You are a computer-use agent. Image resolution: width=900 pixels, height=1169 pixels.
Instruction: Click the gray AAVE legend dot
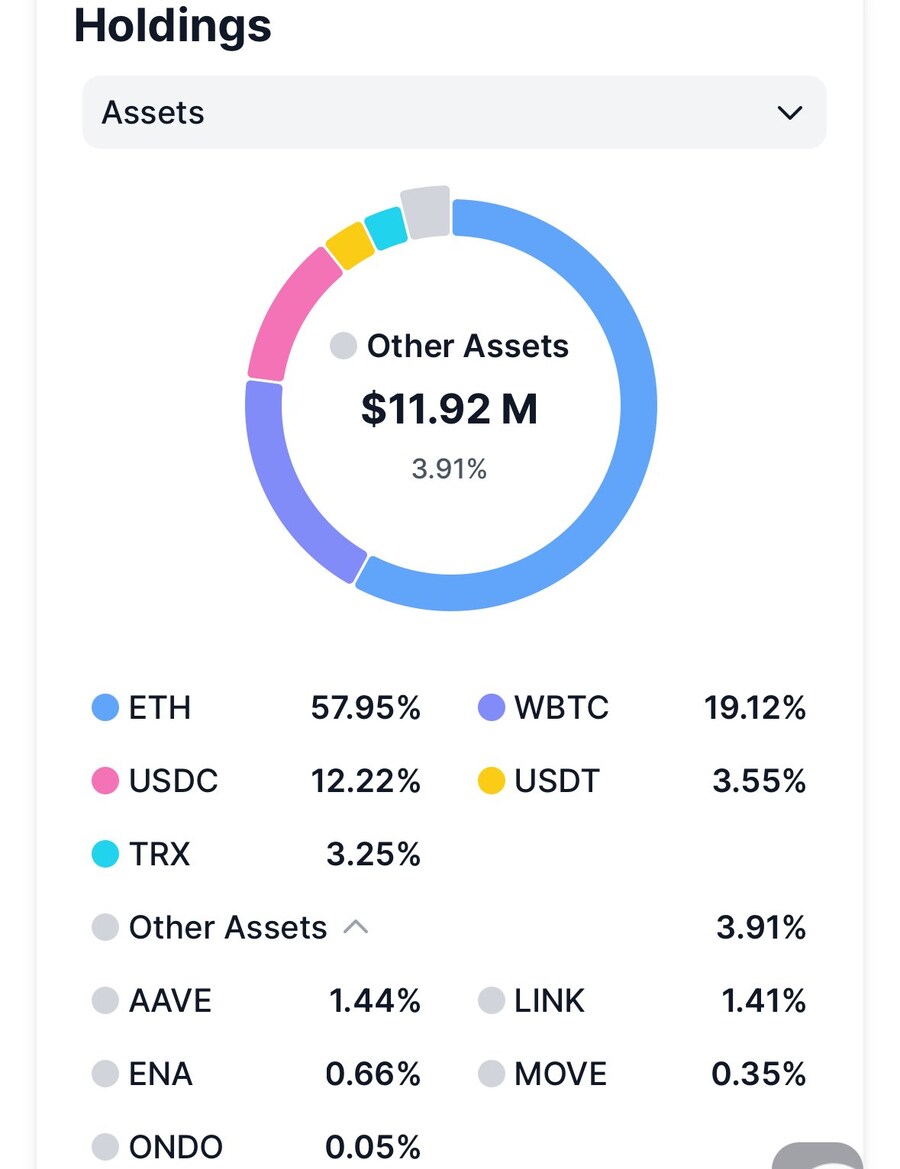pyautogui.click(x=105, y=1001)
